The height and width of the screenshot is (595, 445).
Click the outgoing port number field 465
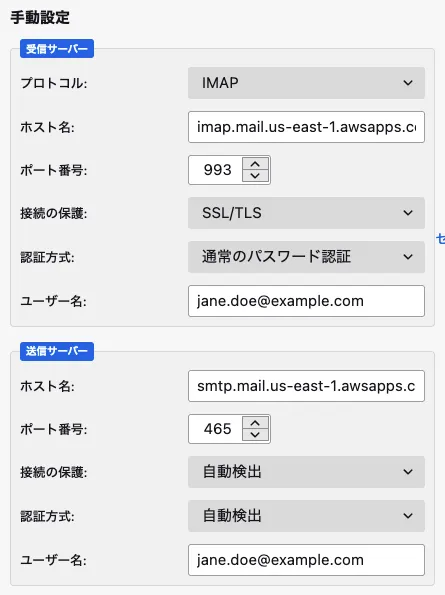(216, 429)
